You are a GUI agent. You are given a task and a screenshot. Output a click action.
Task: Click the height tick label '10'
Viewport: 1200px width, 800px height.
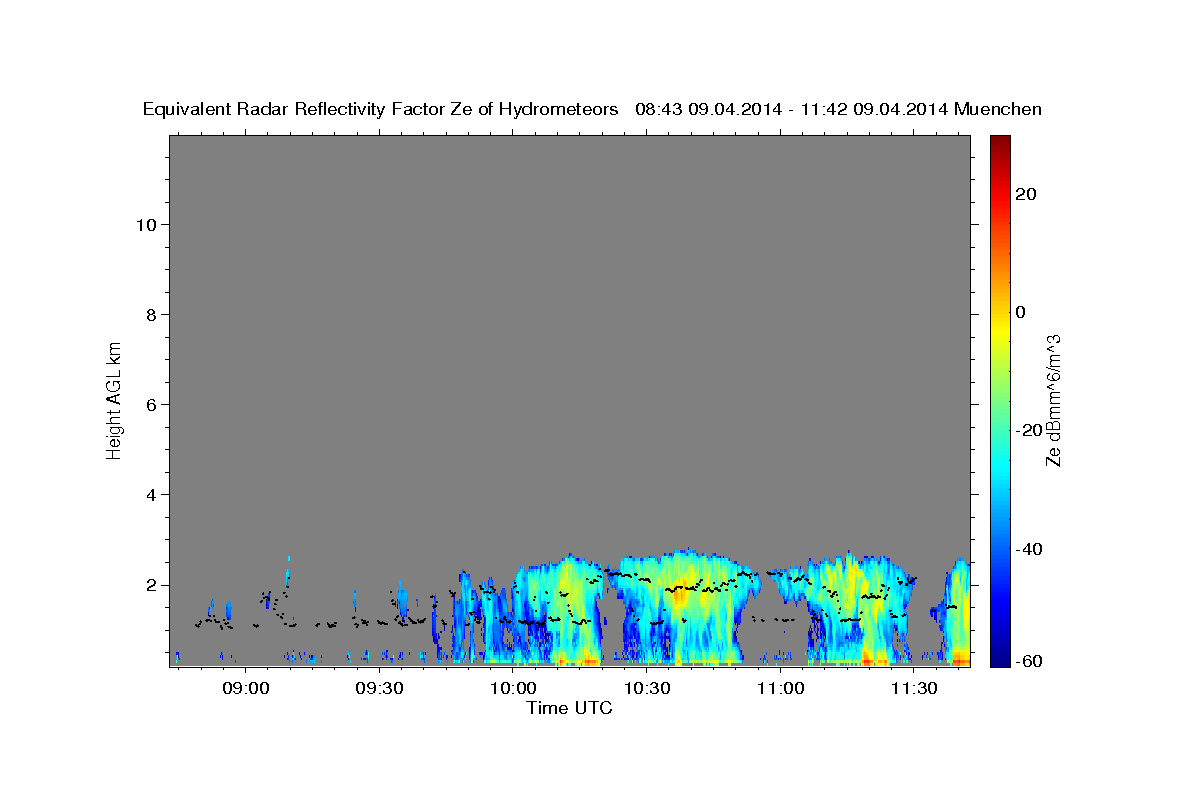pyautogui.click(x=146, y=224)
